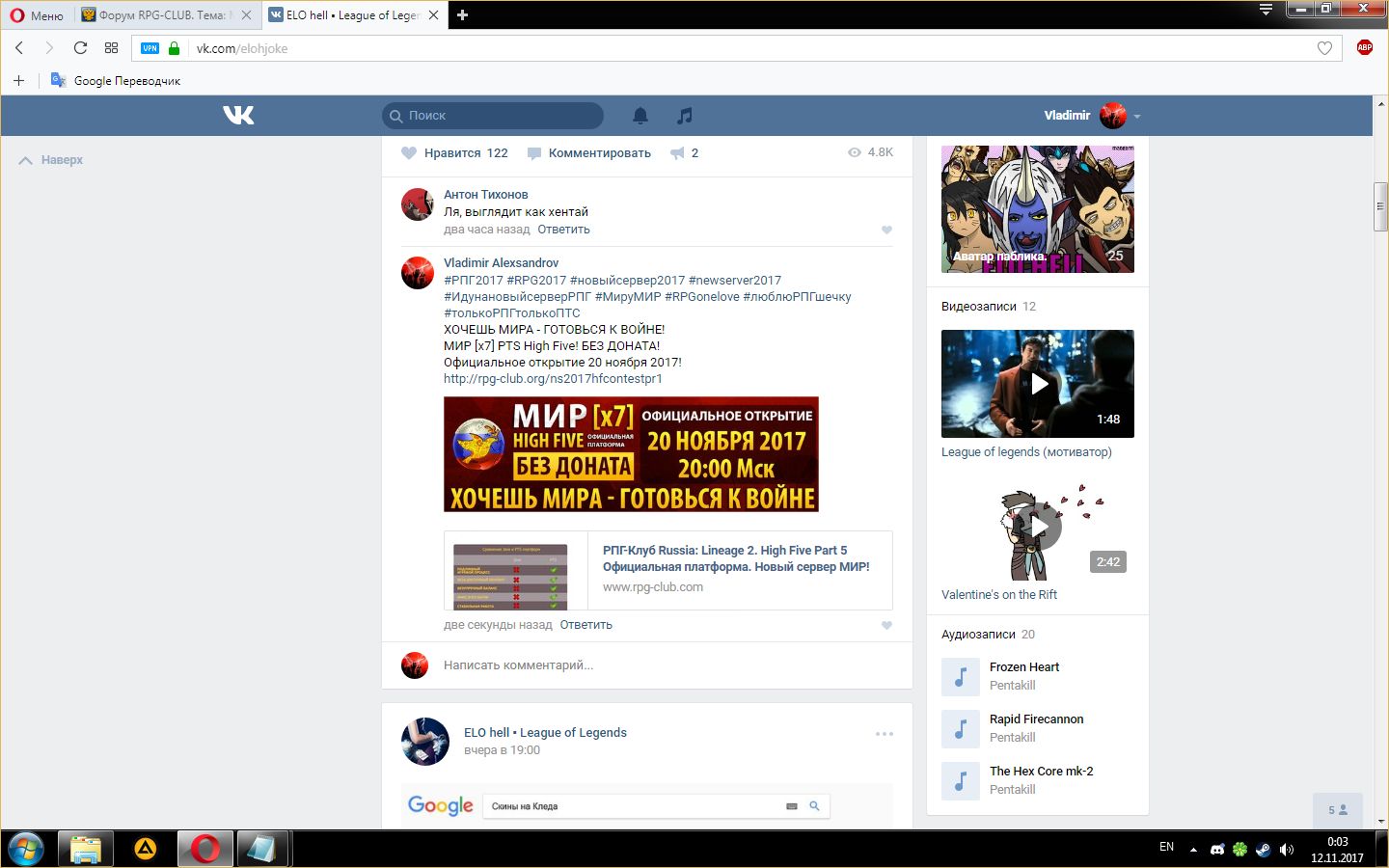Open the ABP adblock extension icon
Screen dimensions: 1389x868
pyautogui.click(x=1364, y=47)
